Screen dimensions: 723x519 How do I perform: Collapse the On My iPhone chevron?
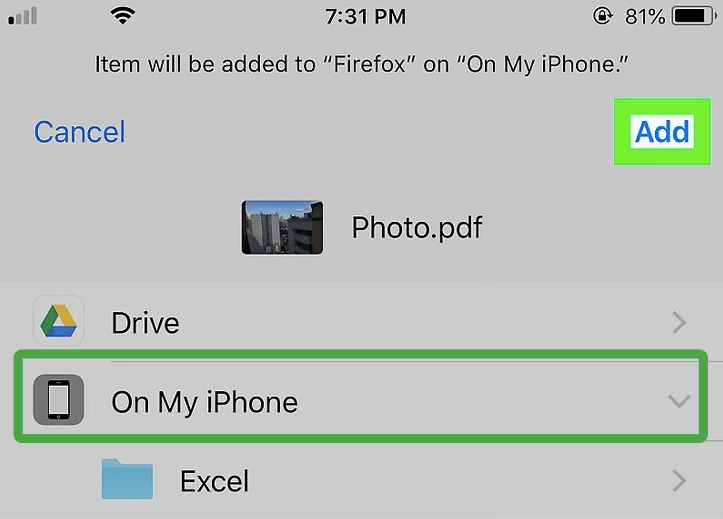679,401
